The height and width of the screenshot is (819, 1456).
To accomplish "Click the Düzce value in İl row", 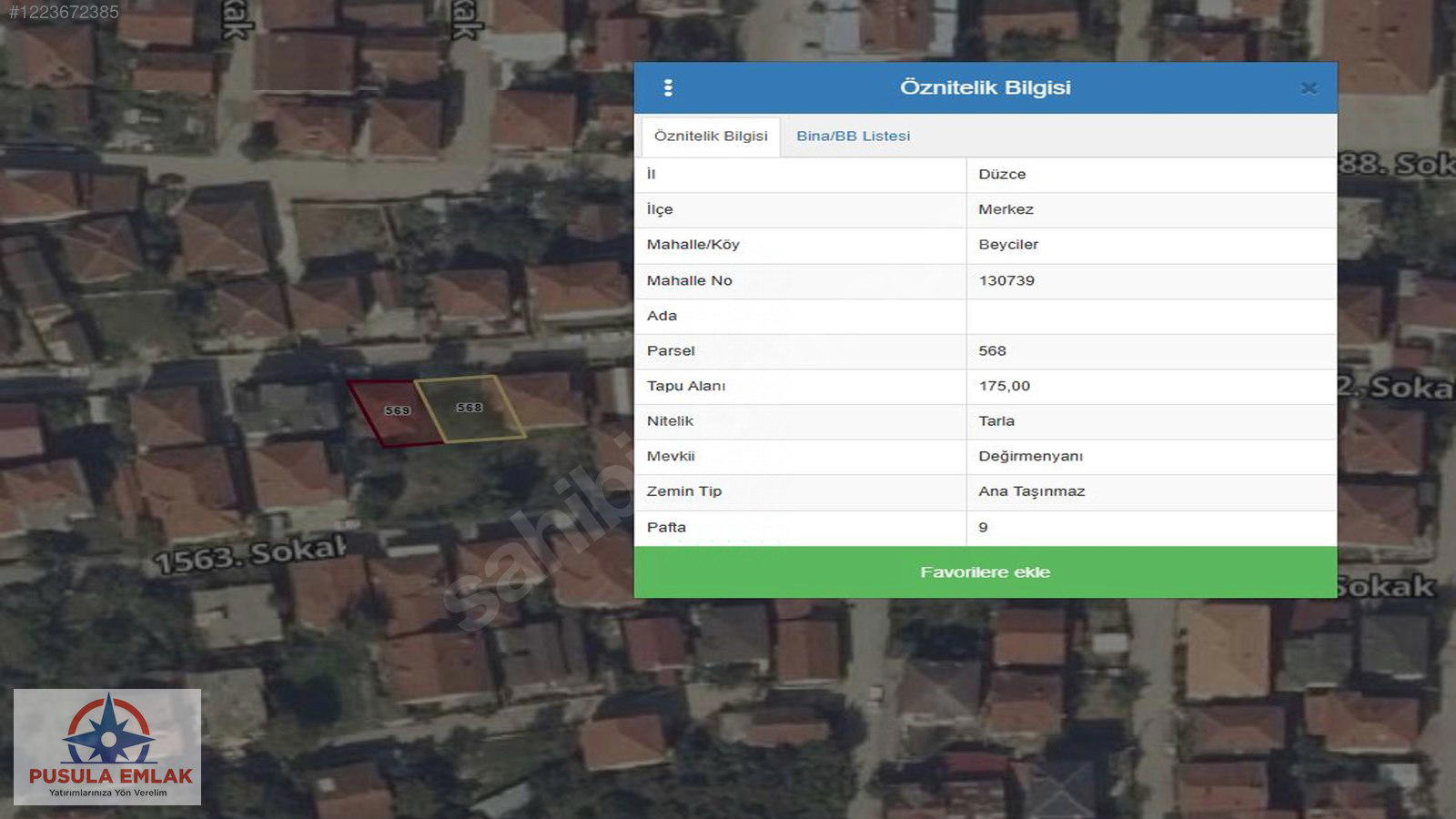I will (x=1002, y=175).
